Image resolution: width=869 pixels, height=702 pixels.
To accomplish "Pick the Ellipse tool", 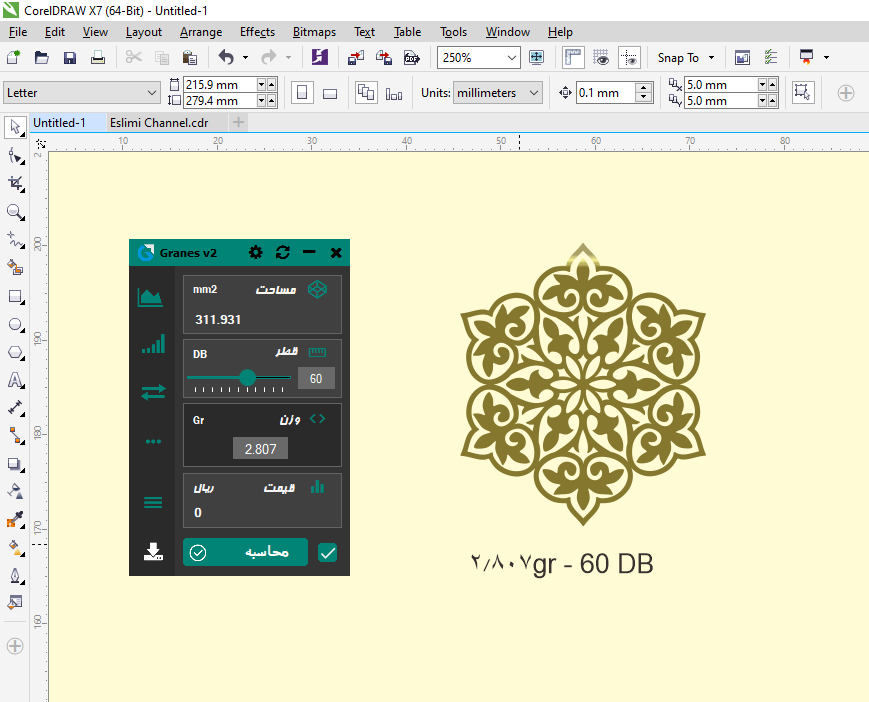I will (15, 324).
